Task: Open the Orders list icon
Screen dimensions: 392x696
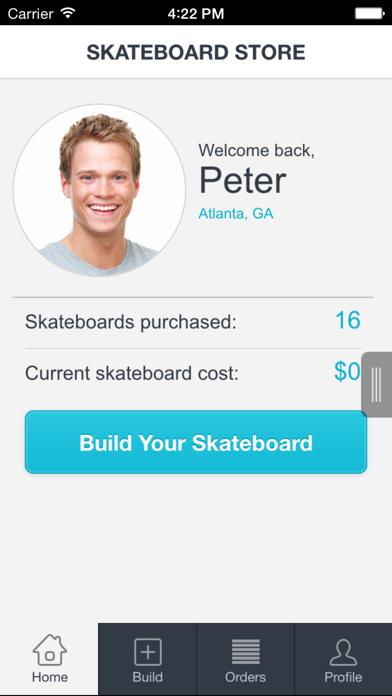Action: pos(245,652)
